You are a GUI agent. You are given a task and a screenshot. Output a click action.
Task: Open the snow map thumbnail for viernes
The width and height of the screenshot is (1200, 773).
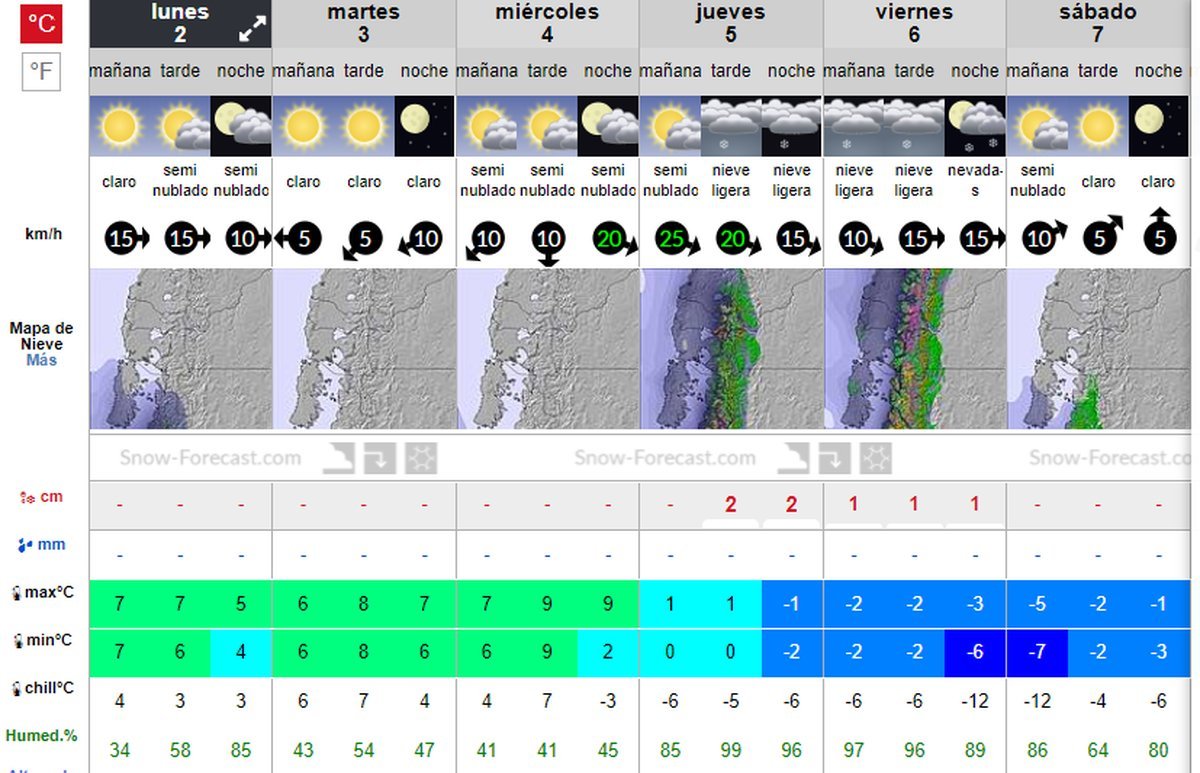(x=914, y=349)
